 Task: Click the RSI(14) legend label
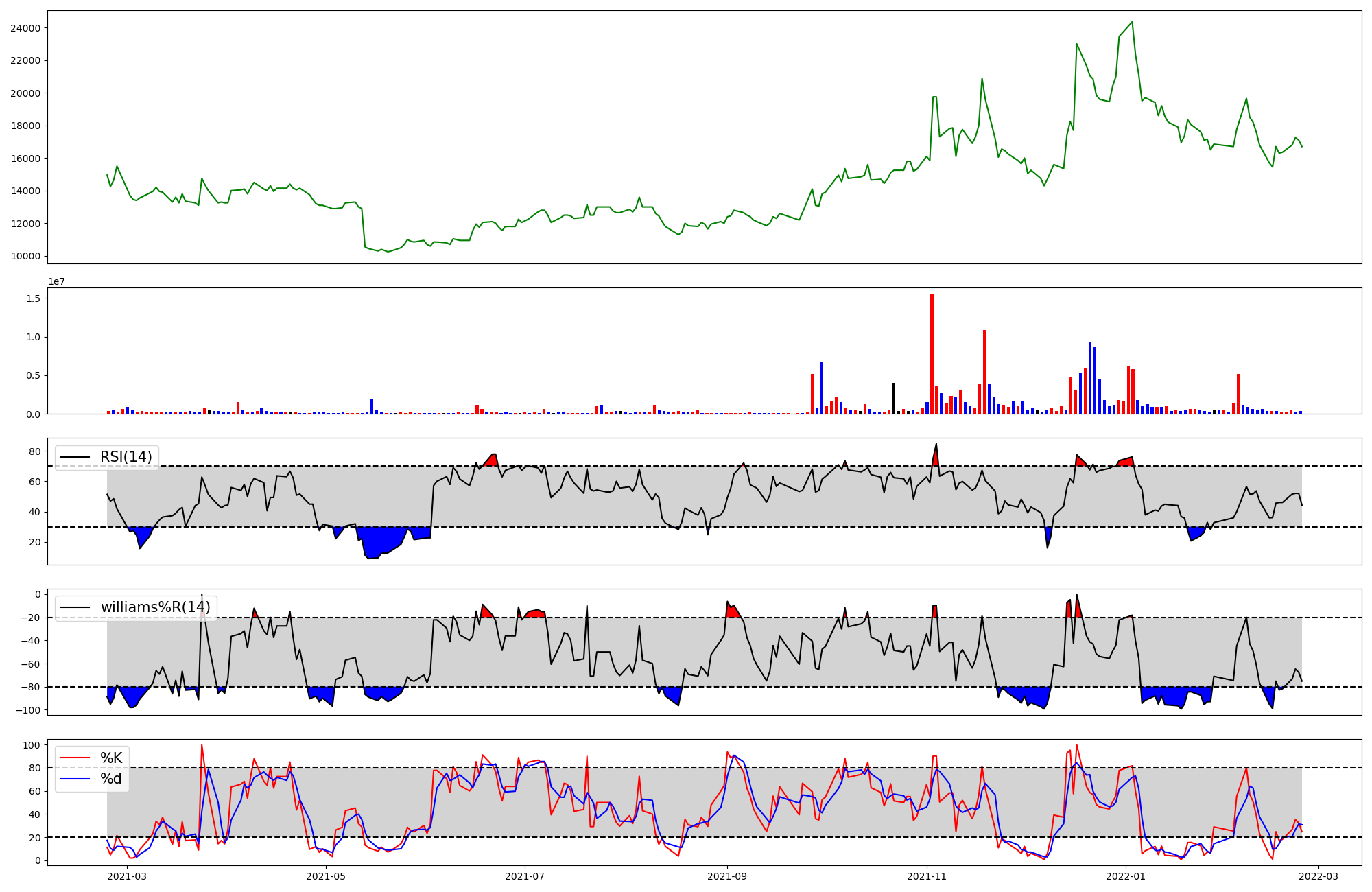[126, 457]
